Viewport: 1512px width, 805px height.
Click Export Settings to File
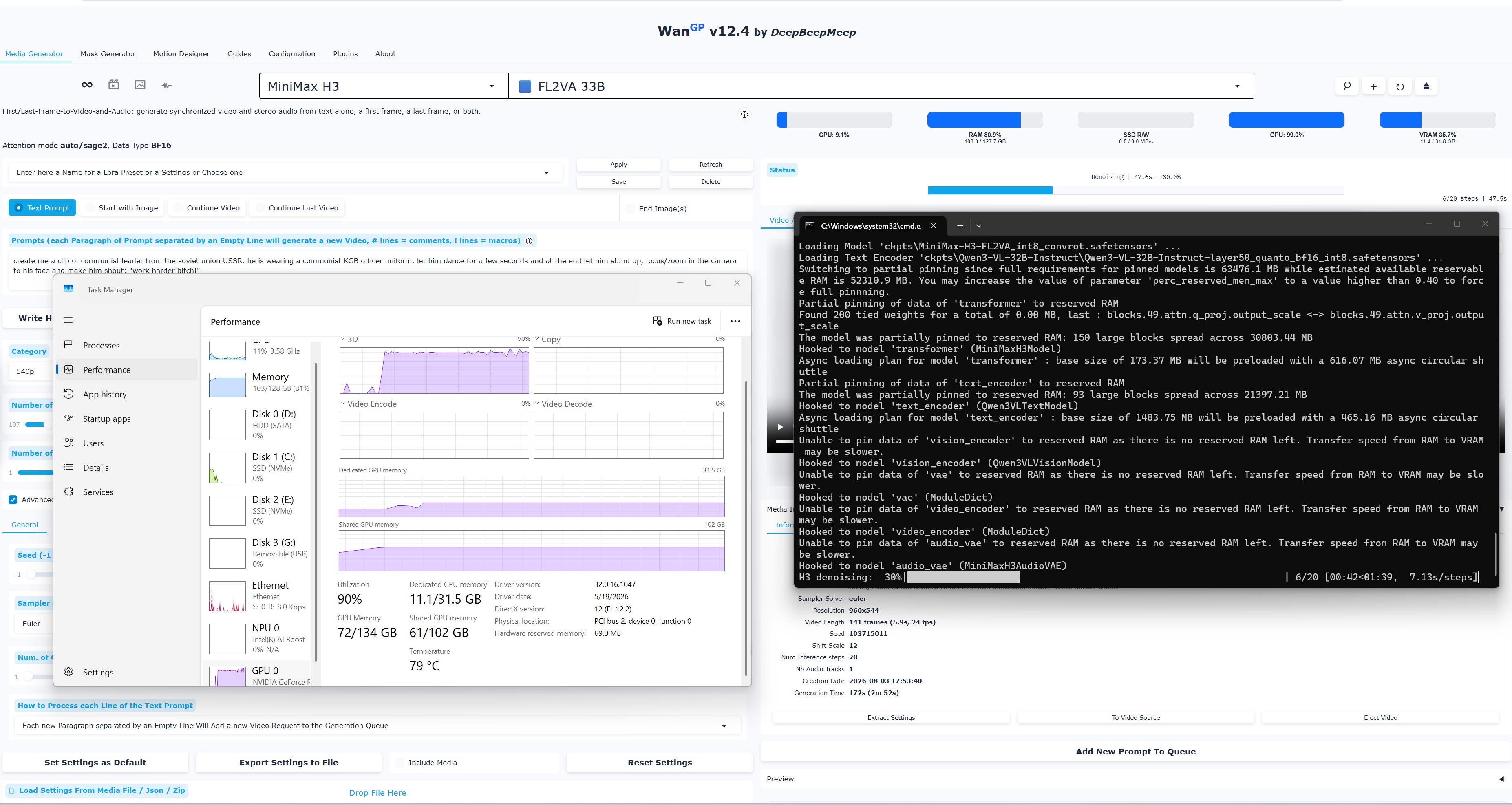(289, 763)
